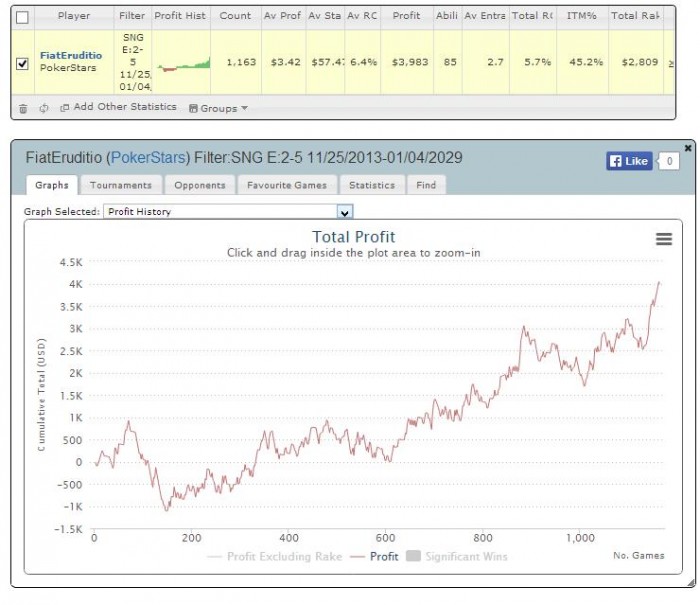Toggle Significant Wins legend item
The width and height of the screenshot is (700, 605).
coord(457,557)
